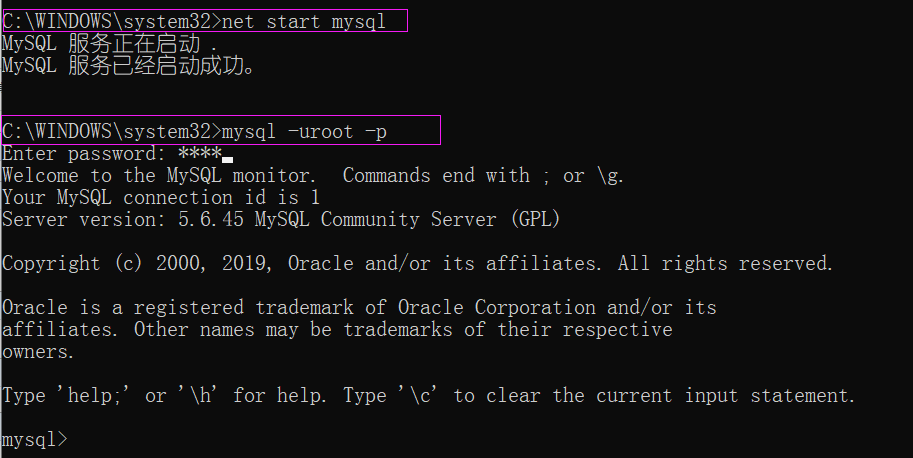Click the Enter password label
Screen dimensions: 913x458
(x=84, y=154)
